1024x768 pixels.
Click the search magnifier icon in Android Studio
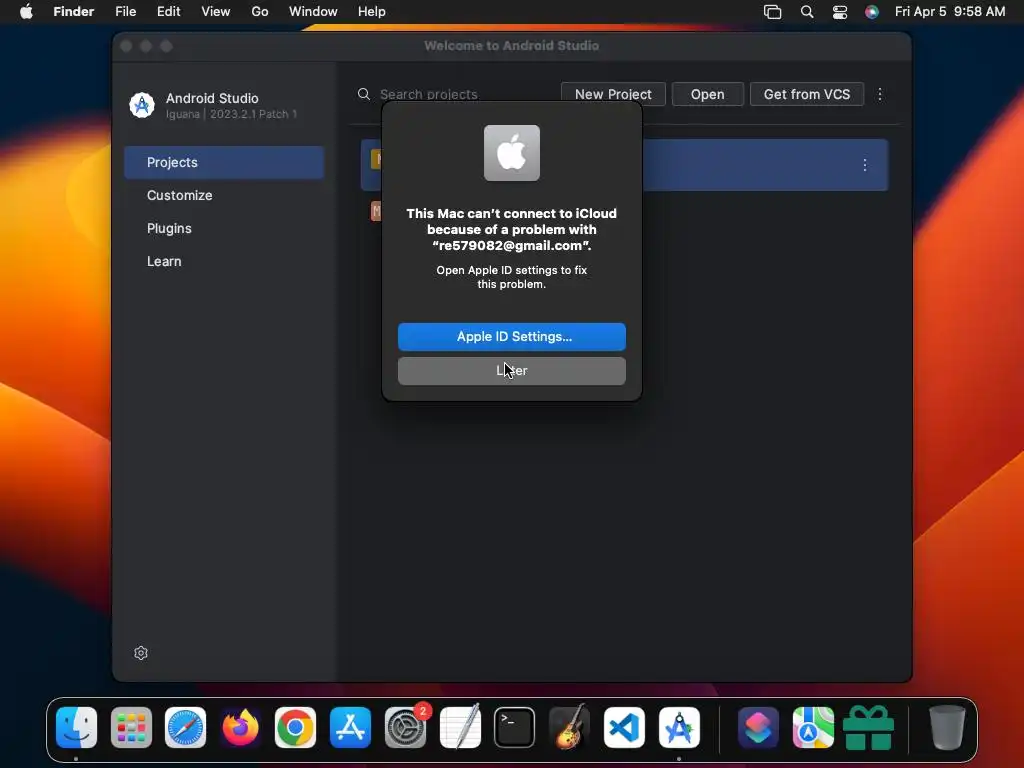pyautogui.click(x=364, y=94)
